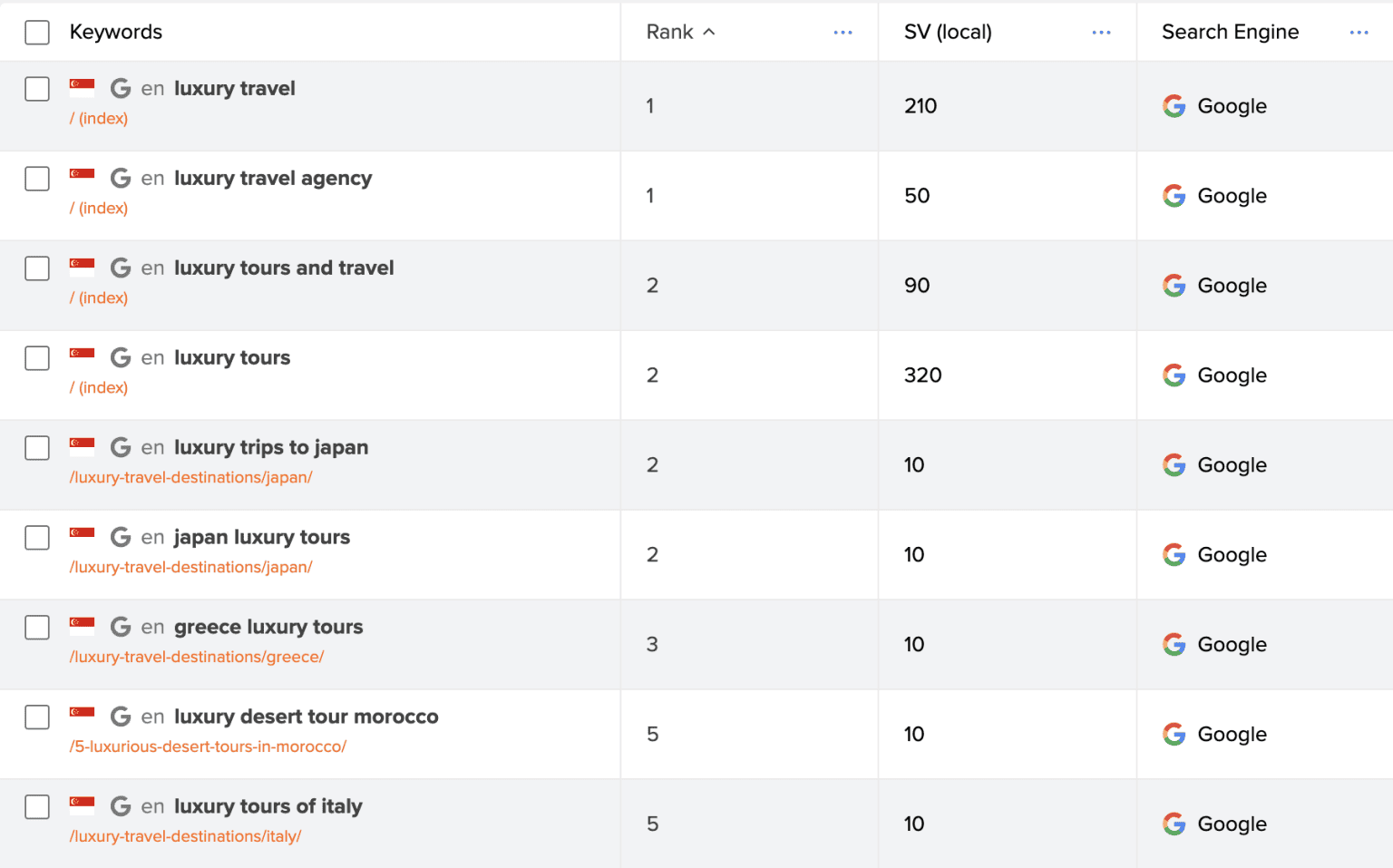Click Singapore flag icon beside luxury travel

click(83, 87)
